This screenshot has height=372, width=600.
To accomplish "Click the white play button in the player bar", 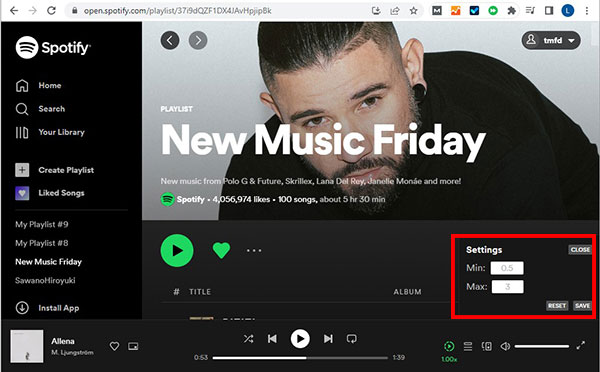I will coord(300,339).
